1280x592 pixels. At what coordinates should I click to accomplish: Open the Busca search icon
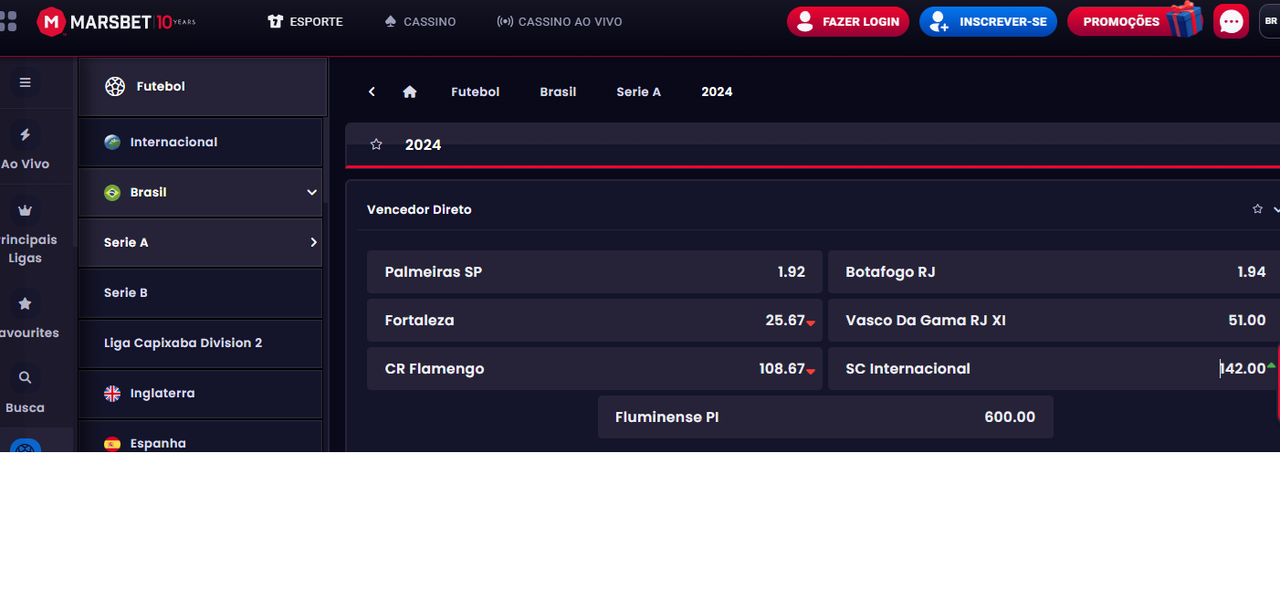pyautogui.click(x=25, y=378)
